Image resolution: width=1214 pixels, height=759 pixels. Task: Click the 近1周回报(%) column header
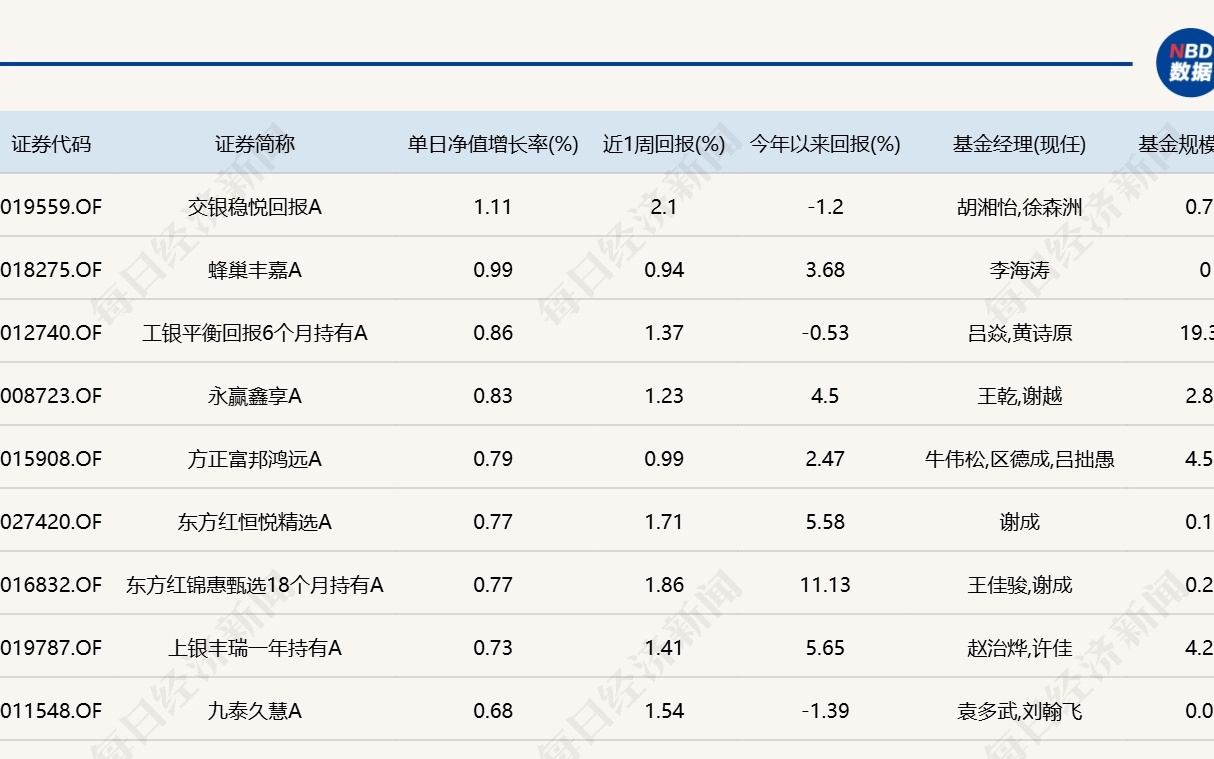pyautogui.click(x=664, y=144)
